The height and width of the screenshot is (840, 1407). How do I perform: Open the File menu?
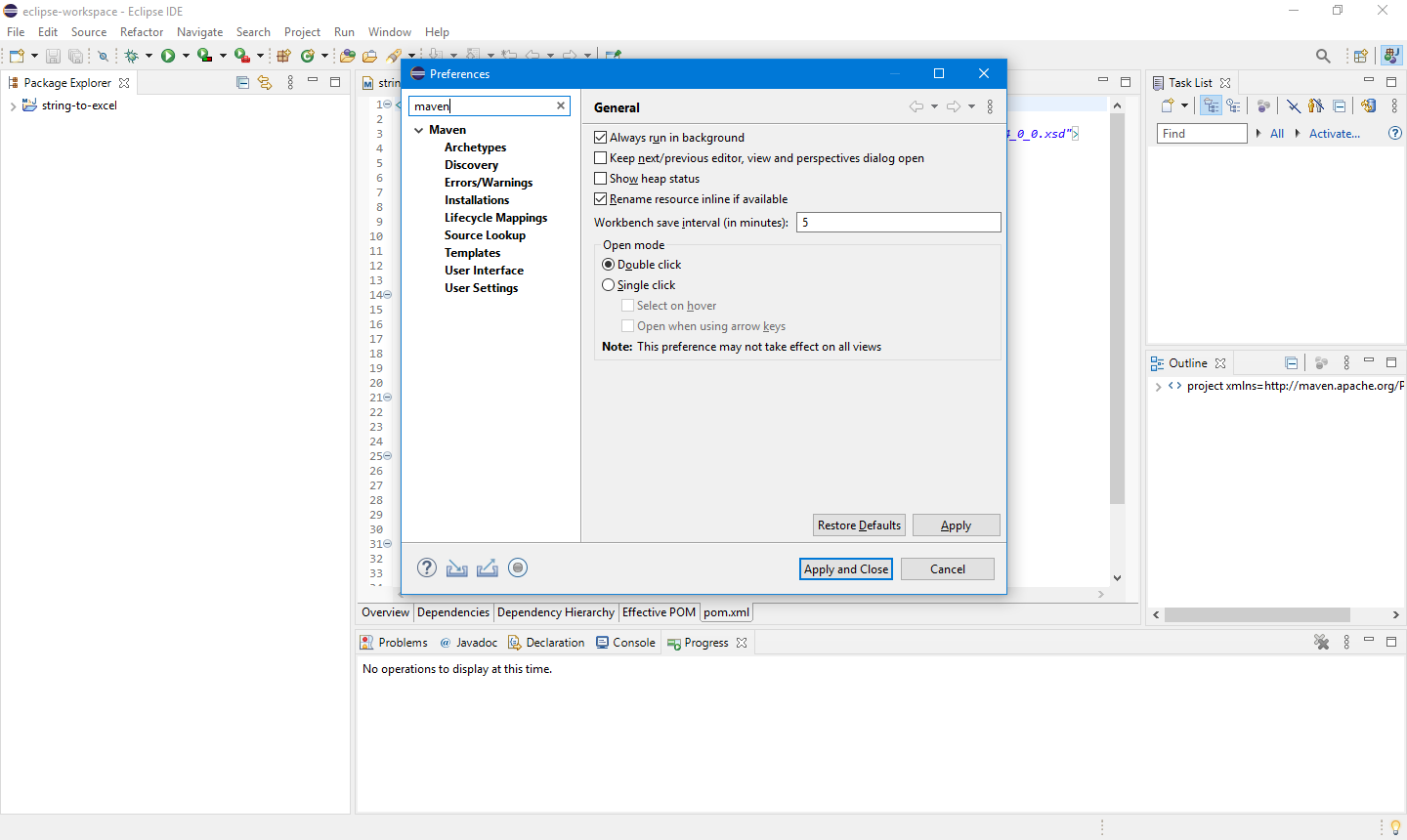coord(16,32)
